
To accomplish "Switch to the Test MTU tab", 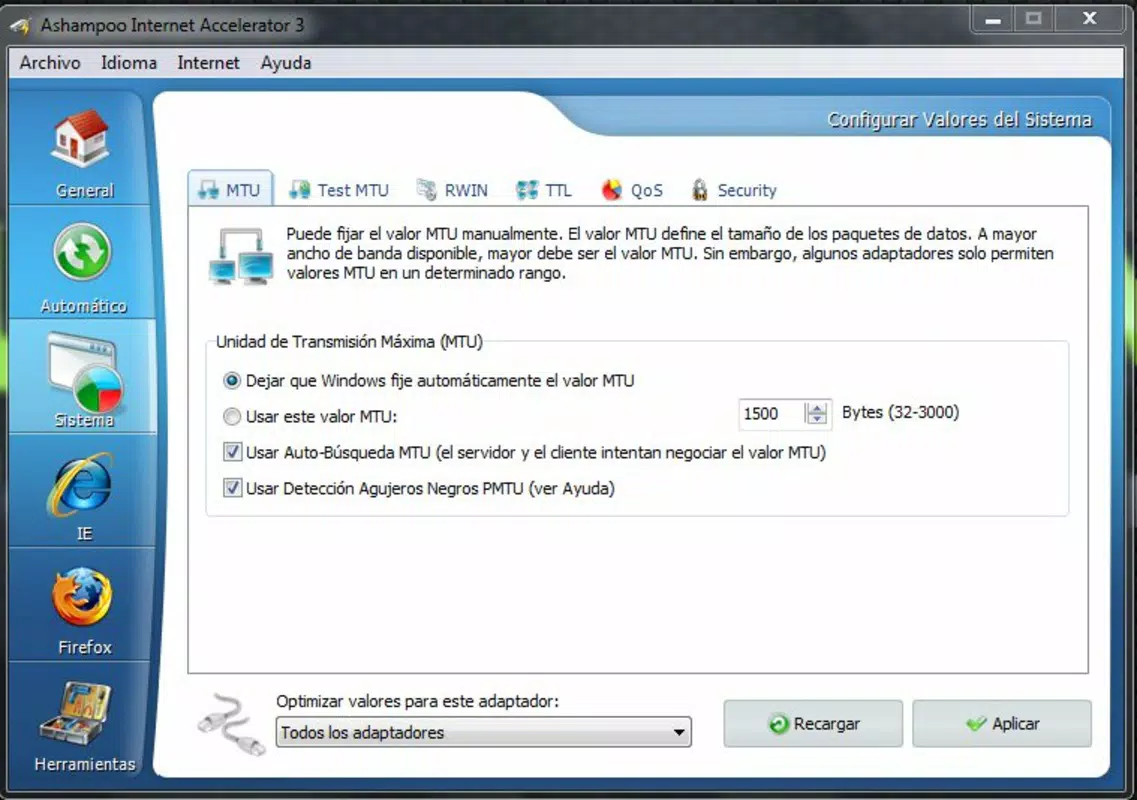I will point(339,190).
